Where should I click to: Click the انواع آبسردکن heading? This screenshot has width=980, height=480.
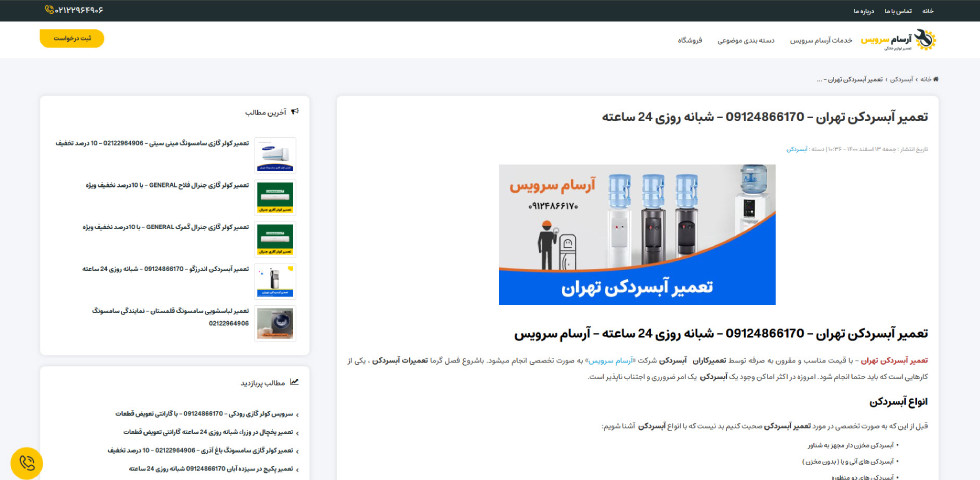click(x=898, y=402)
